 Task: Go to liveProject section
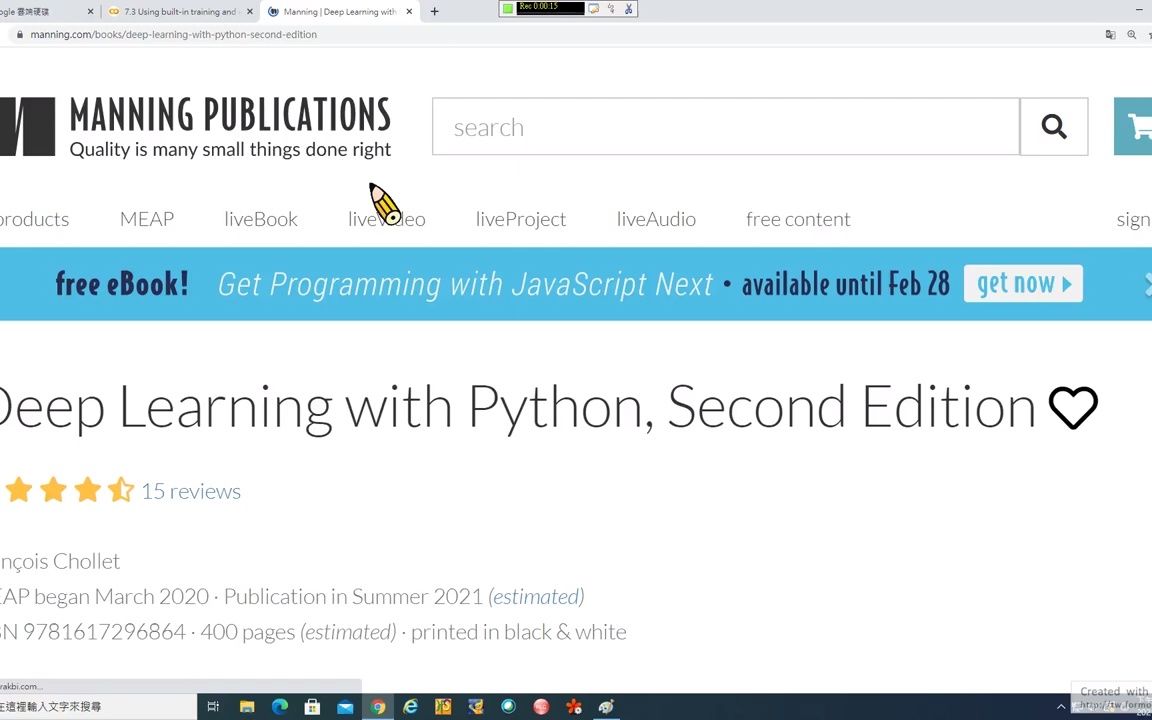pyautogui.click(x=521, y=219)
